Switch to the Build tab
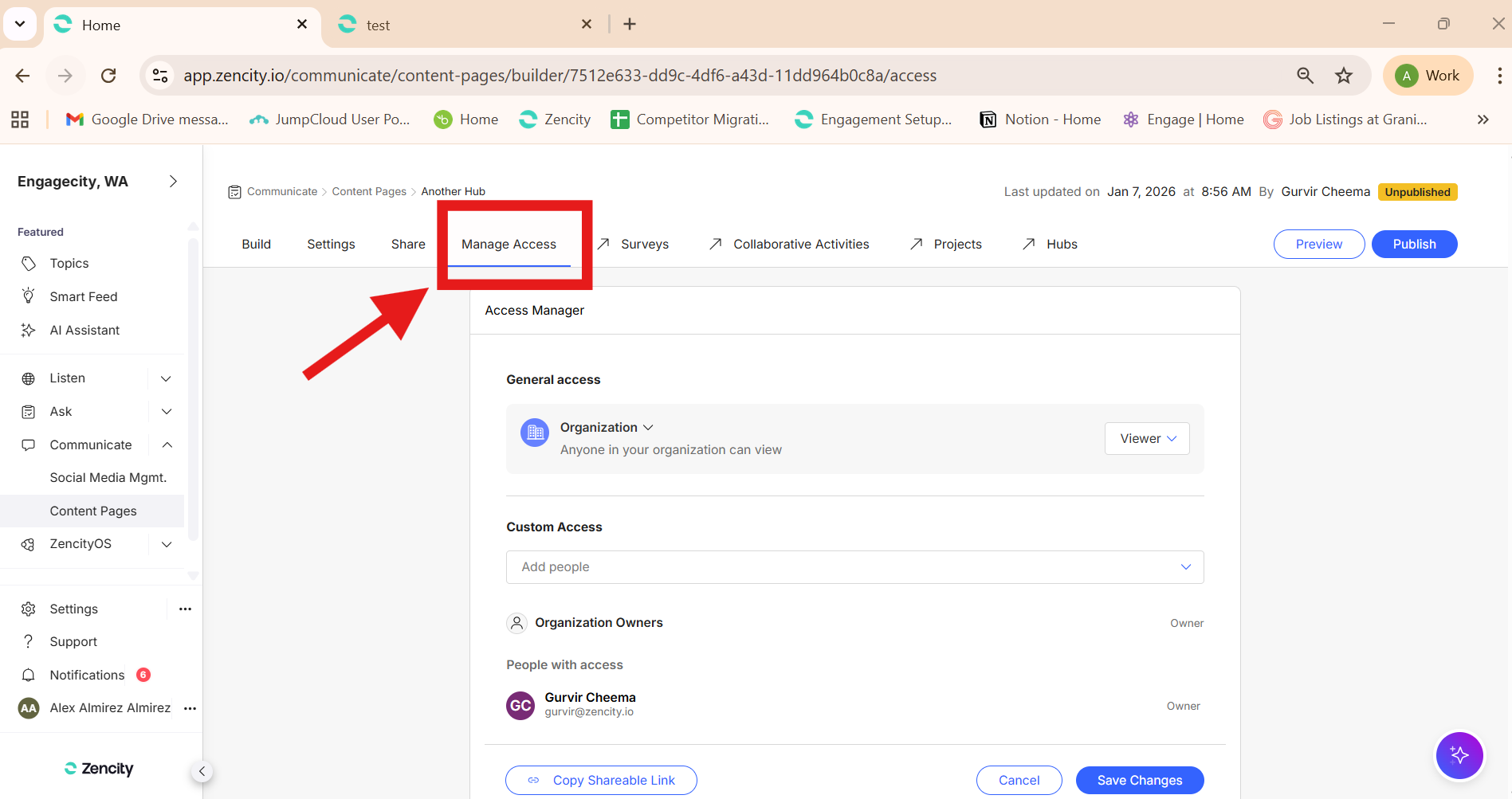The height and width of the screenshot is (799, 1512). click(256, 244)
